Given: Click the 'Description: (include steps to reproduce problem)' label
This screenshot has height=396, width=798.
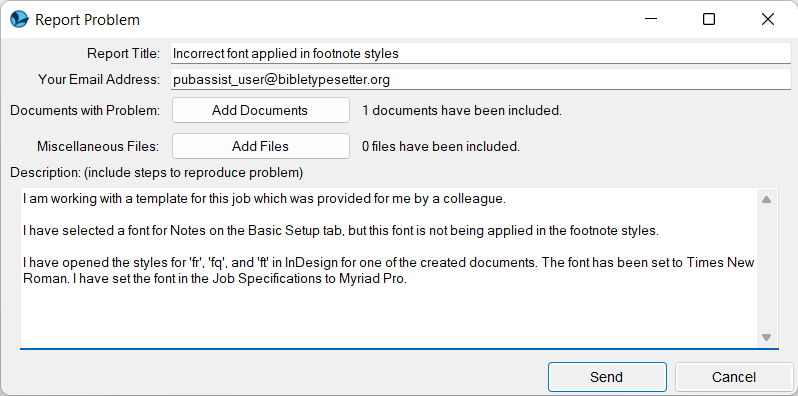Looking at the screenshot, I should pos(157,173).
